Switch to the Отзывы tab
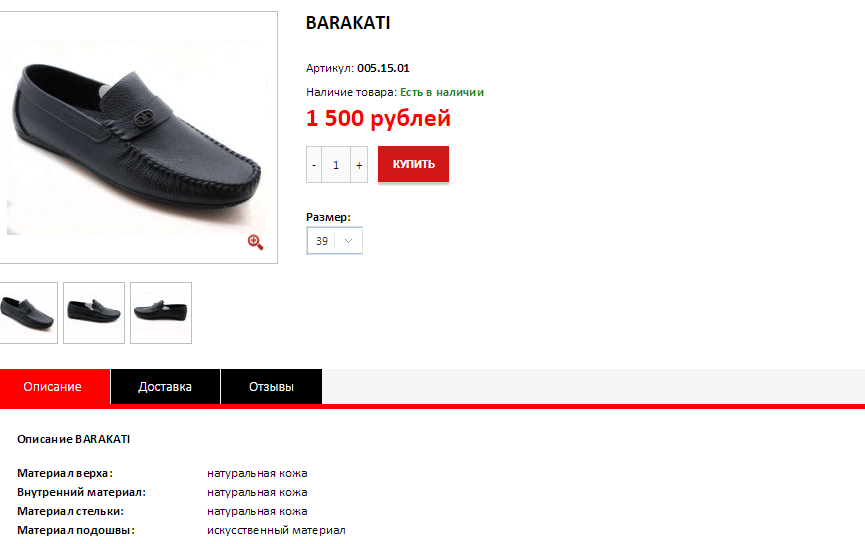The image size is (865, 544). [271, 387]
